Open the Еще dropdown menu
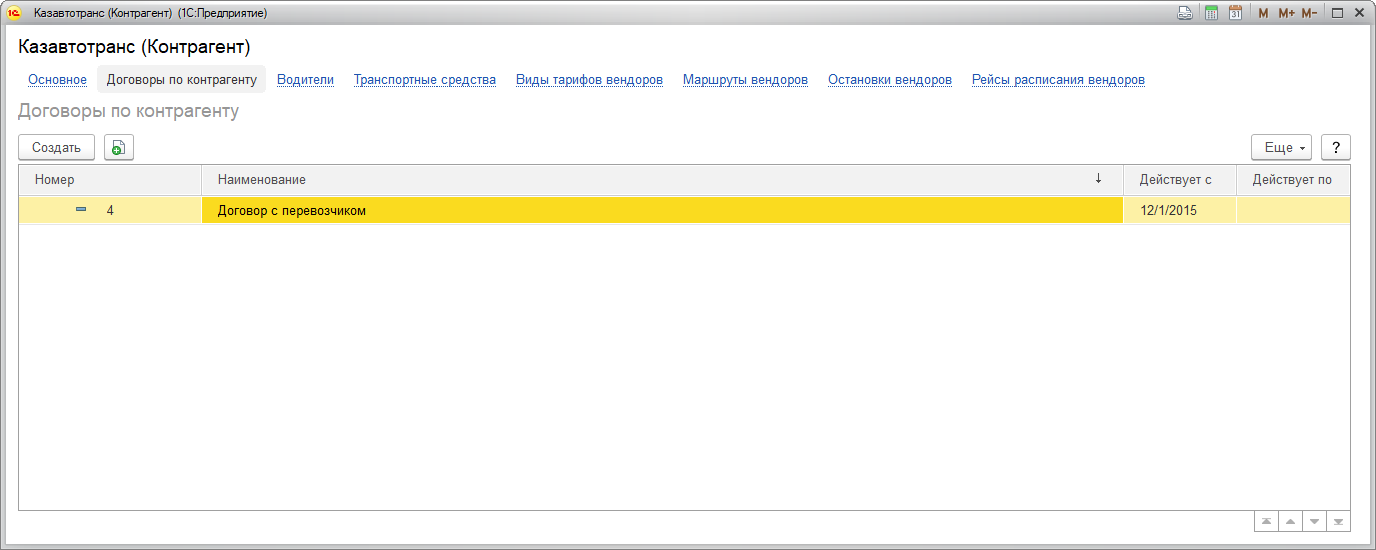The height and width of the screenshot is (550, 1376). click(1282, 147)
